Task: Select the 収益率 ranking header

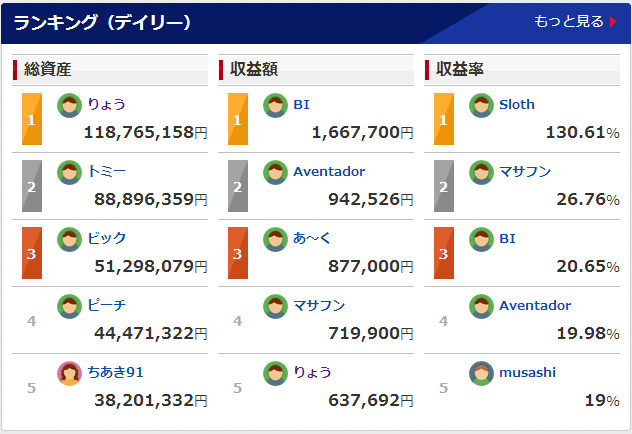Action: (x=460, y=69)
